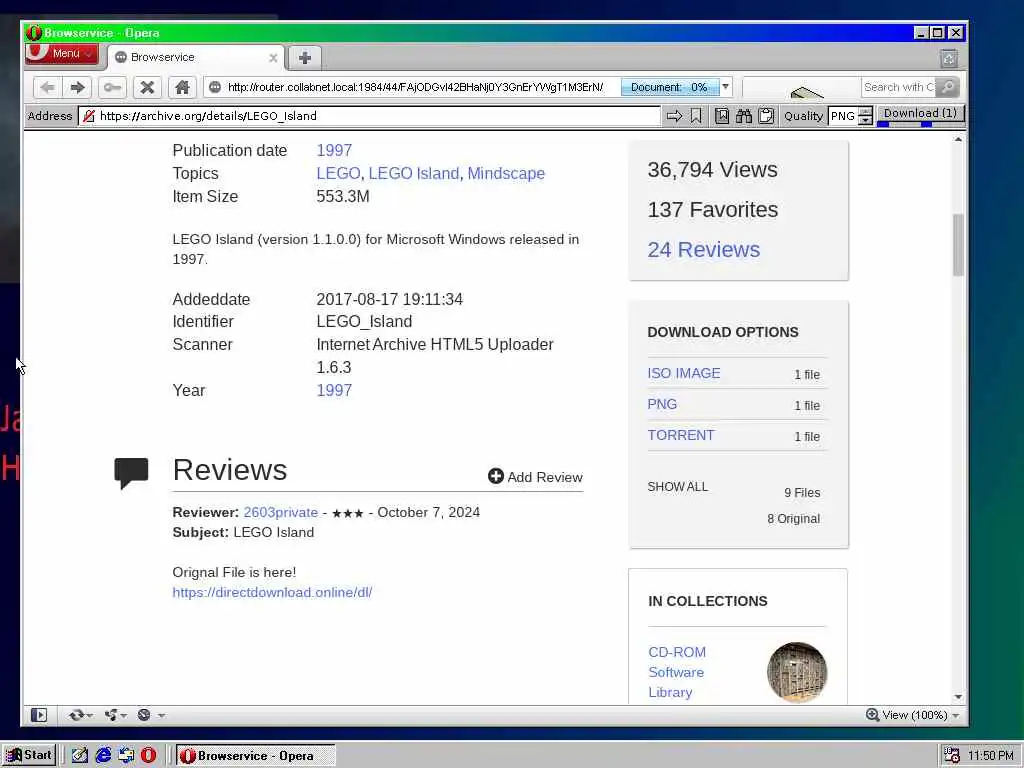This screenshot has width=1024, height=768.
Task: Click the bookmark ribbon icon
Action: (x=696, y=116)
